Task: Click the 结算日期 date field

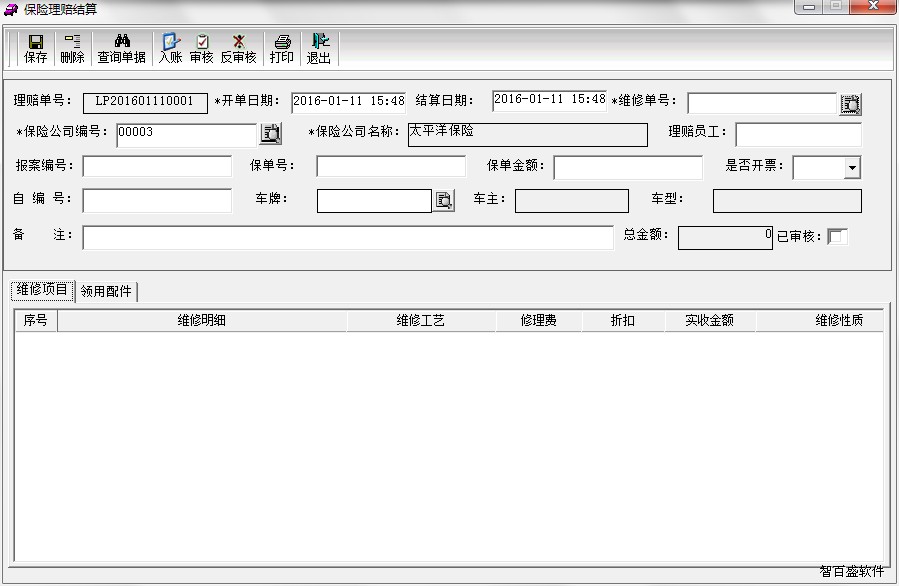Action: (x=549, y=100)
